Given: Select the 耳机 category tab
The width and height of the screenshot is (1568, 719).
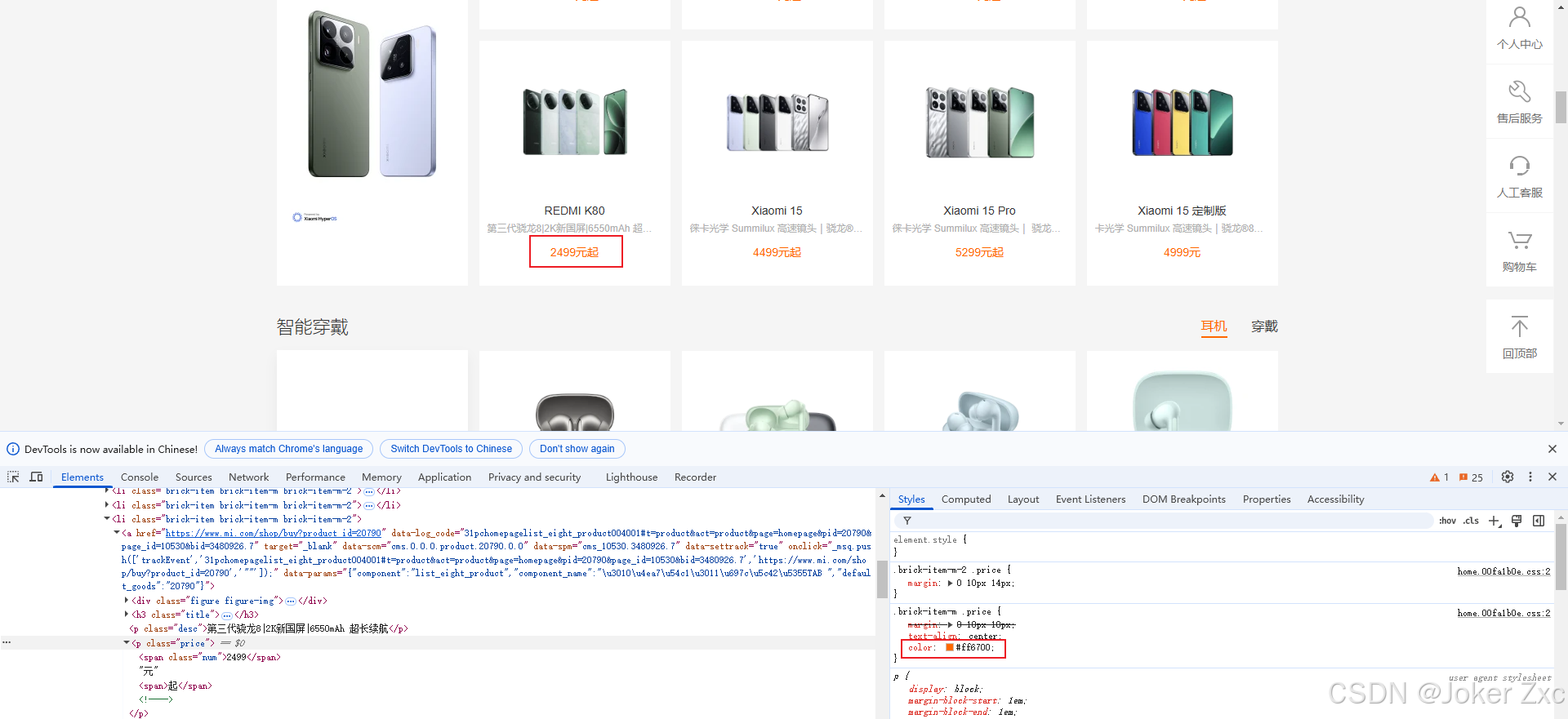Looking at the screenshot, I should 1214,326.
